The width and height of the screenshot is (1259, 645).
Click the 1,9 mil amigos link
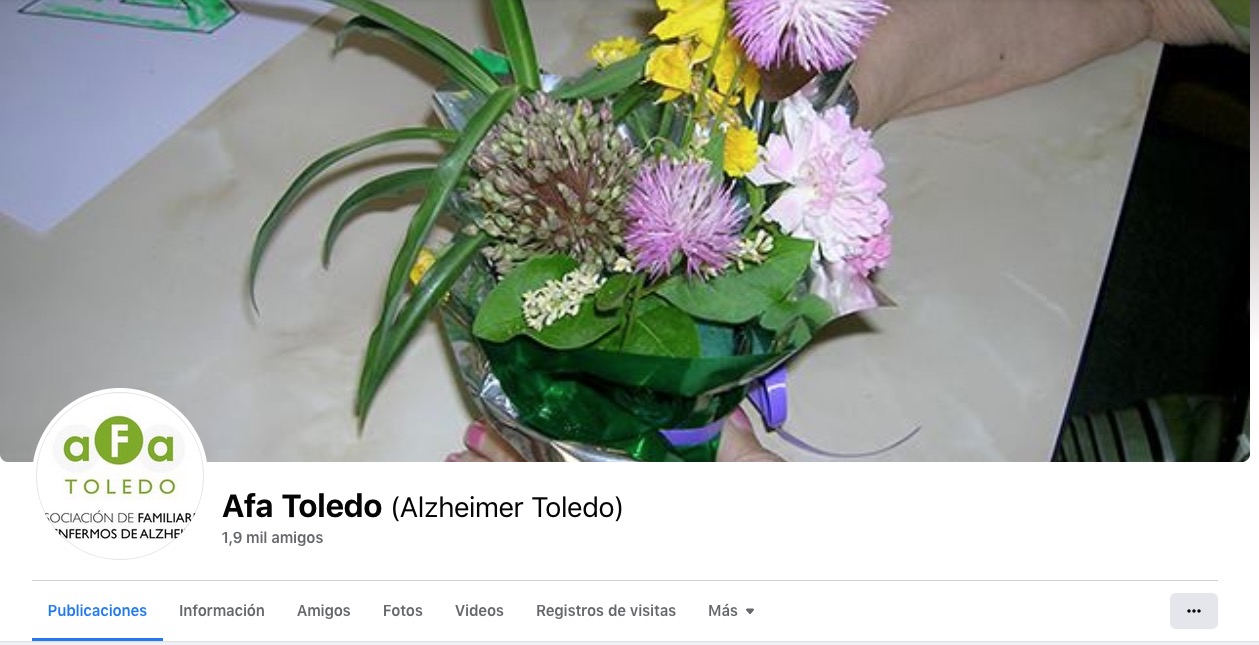coord(273,538)
